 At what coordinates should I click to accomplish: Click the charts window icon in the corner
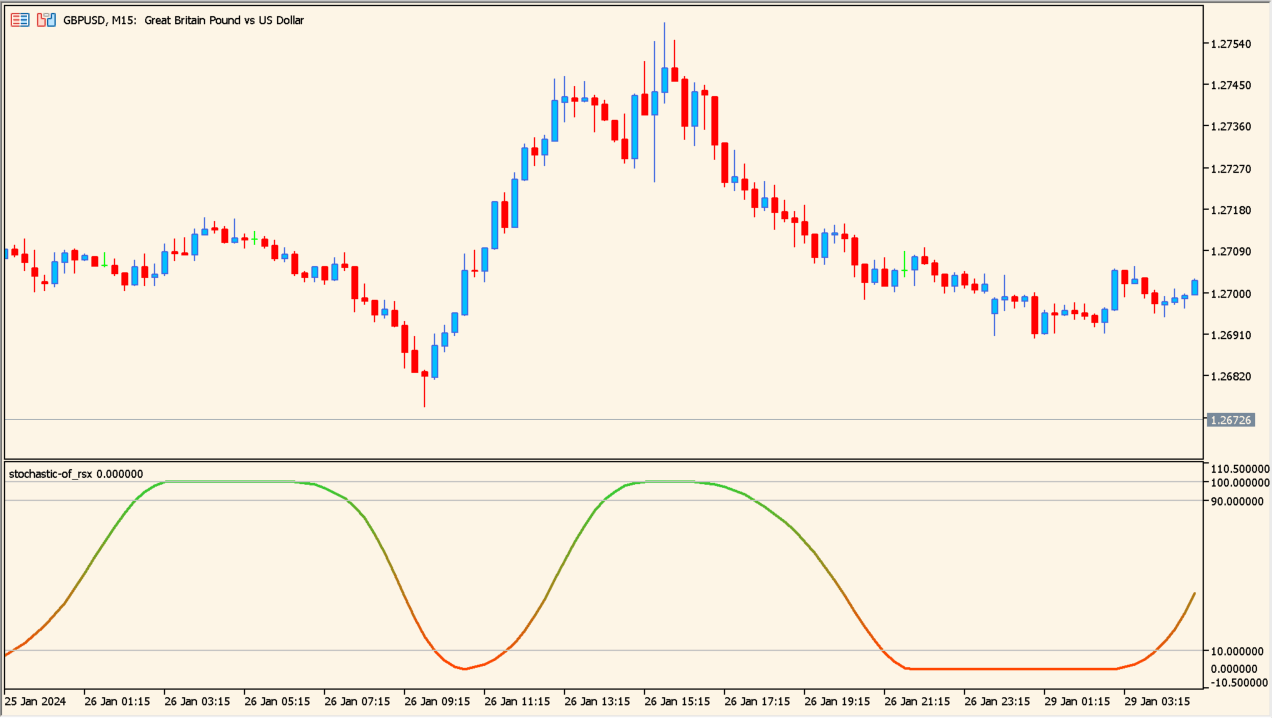pyautogui.click(x=44, y=19)
